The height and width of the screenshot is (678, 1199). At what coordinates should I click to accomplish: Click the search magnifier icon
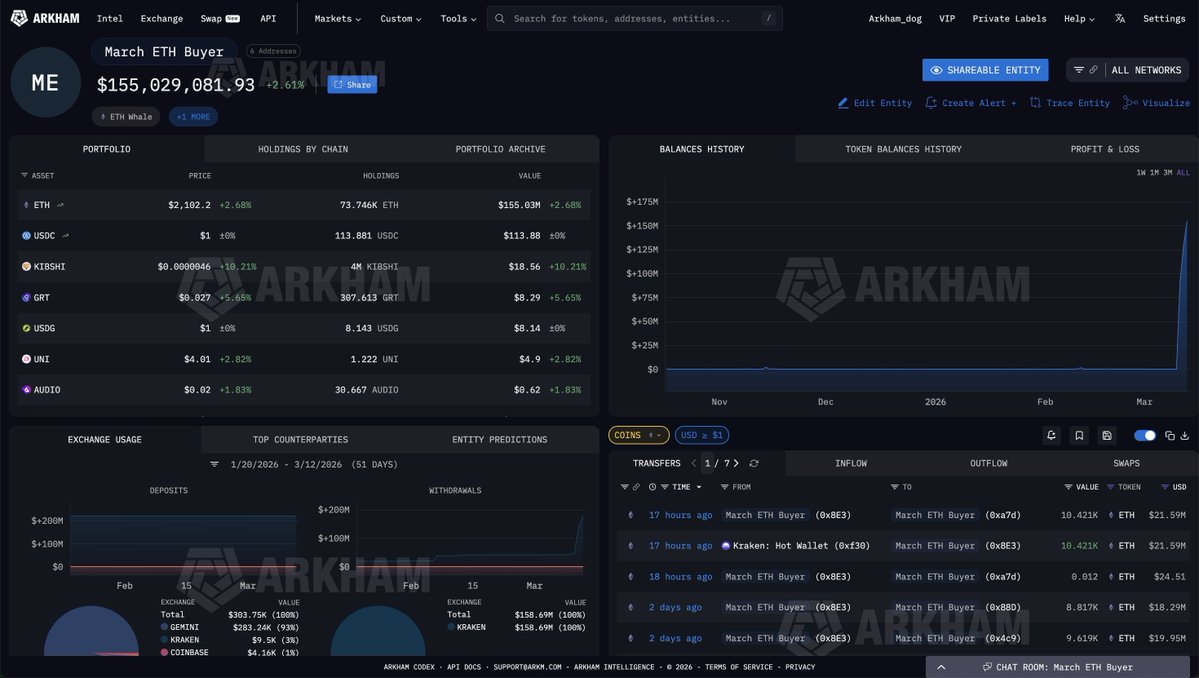[499, 18]
